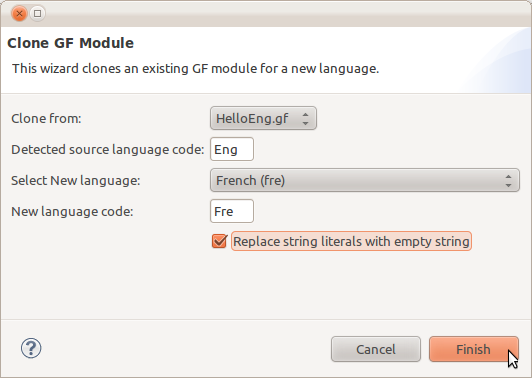Click the arrows of French (fre) combo
This screenshot has height=378, width=532.
[508, 181]
